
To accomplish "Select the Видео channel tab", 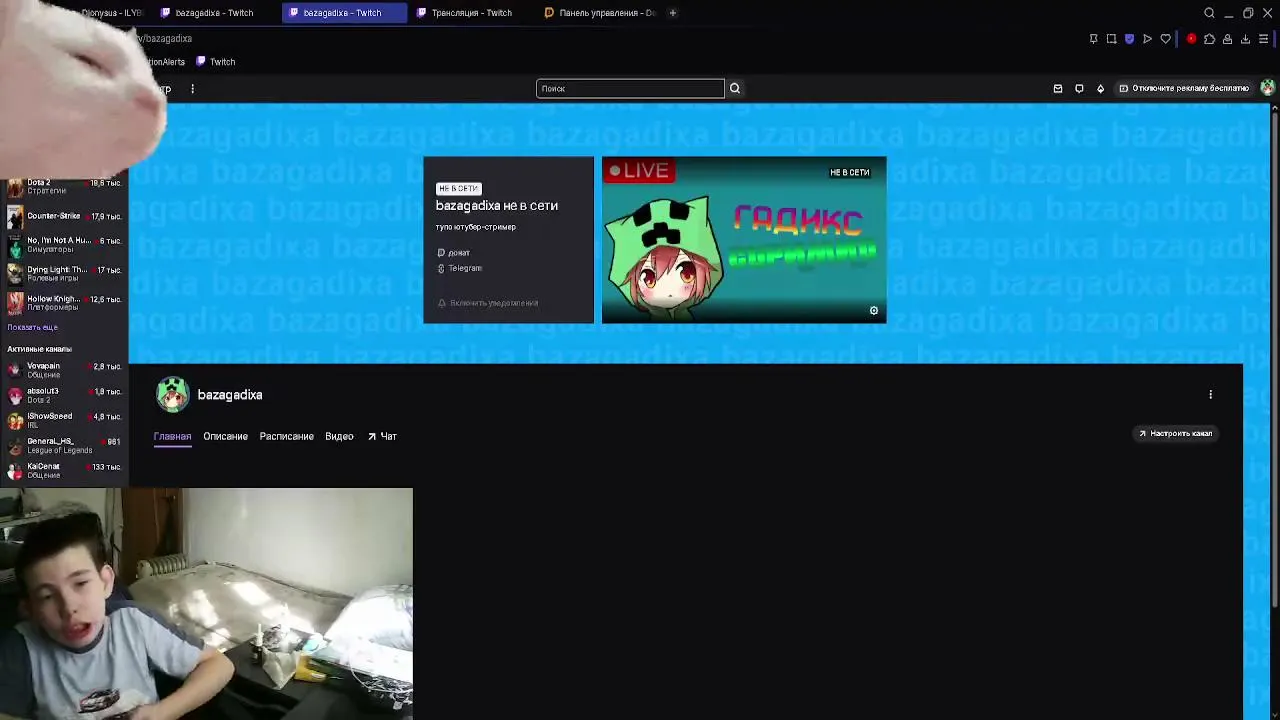I will click(339, 436).
